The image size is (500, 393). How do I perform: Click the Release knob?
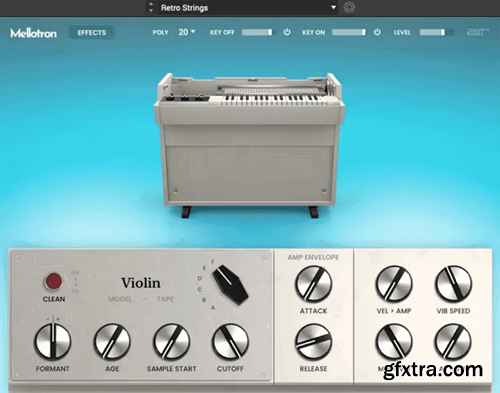[x=313, y=342]
